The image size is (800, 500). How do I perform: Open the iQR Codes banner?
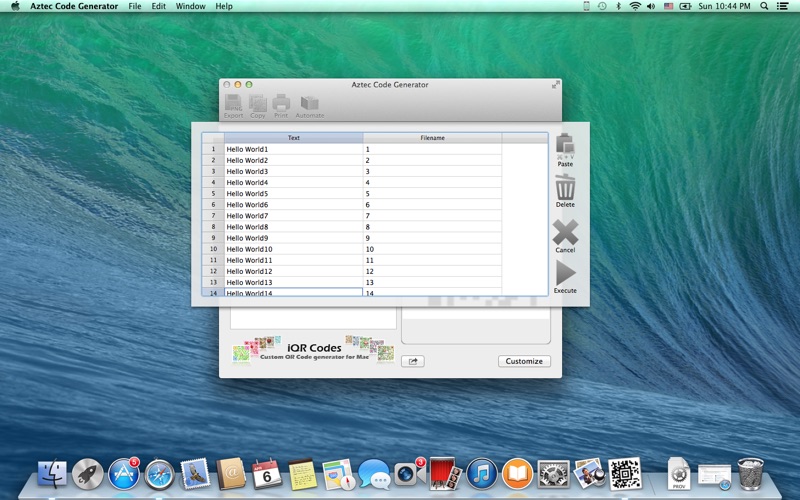pos(313,349)
